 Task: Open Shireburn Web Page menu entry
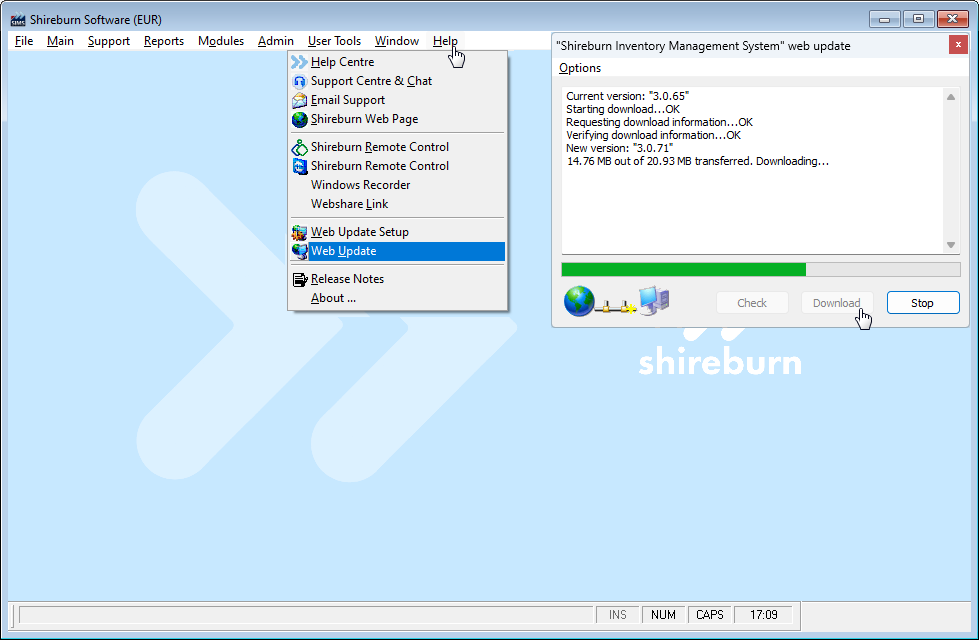pyautogui.click(x=398, y=119)
